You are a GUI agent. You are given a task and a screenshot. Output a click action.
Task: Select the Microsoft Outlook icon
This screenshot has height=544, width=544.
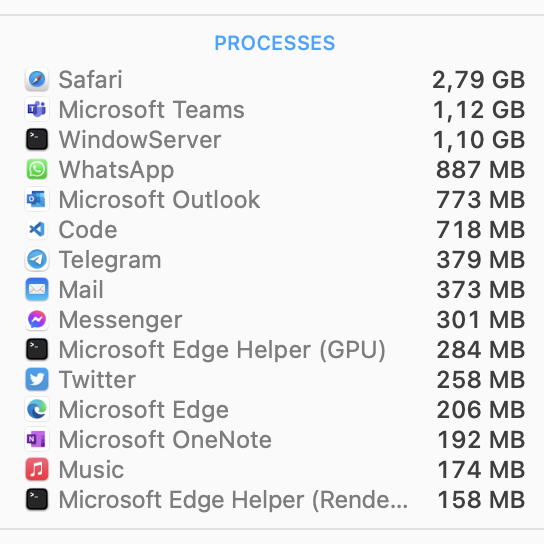37,199
